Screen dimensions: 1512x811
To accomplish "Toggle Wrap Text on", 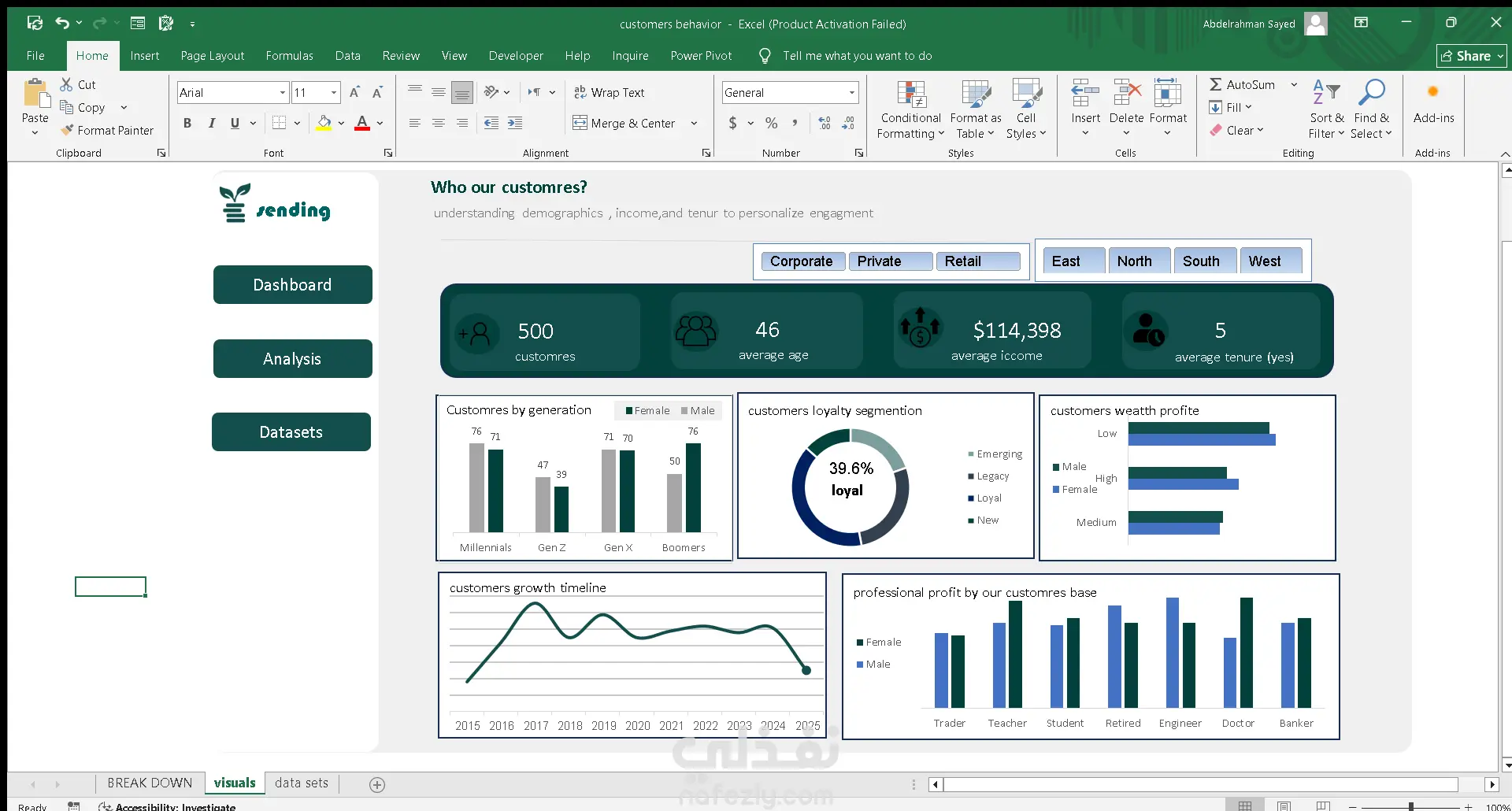I will [609, 92].
